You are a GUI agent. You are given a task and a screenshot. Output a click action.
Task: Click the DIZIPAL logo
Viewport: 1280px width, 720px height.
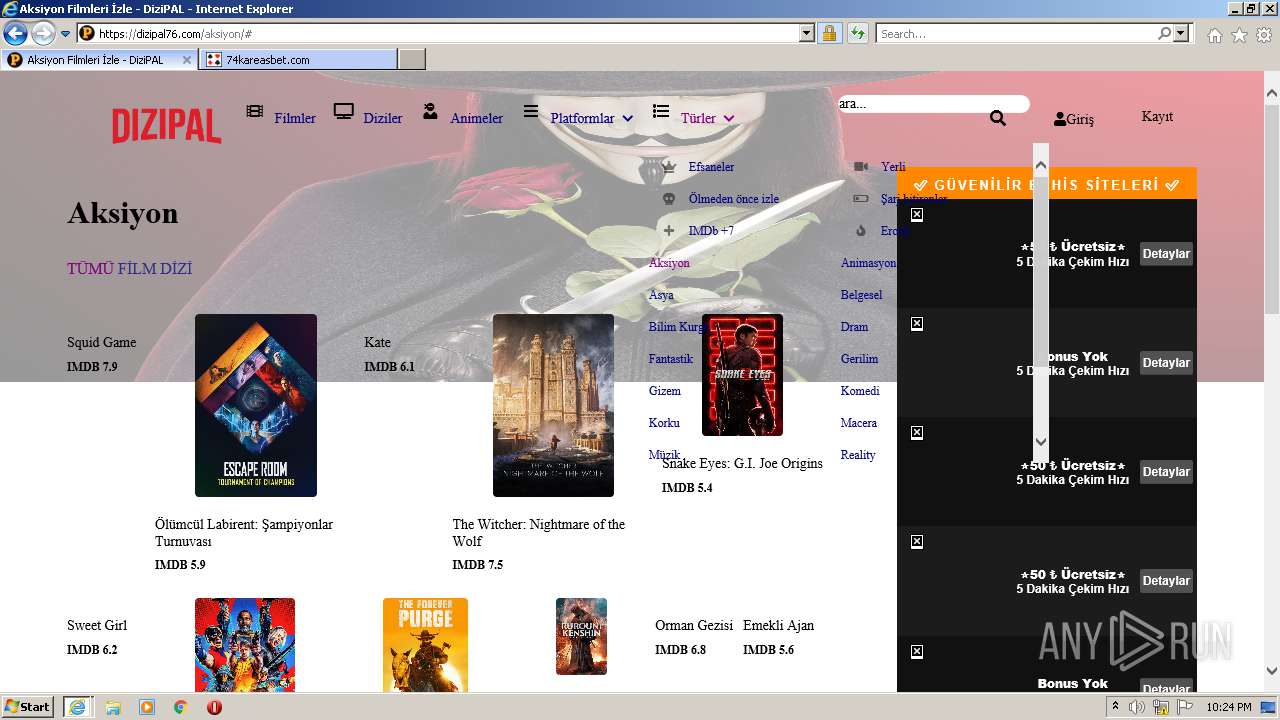[166, 126]
